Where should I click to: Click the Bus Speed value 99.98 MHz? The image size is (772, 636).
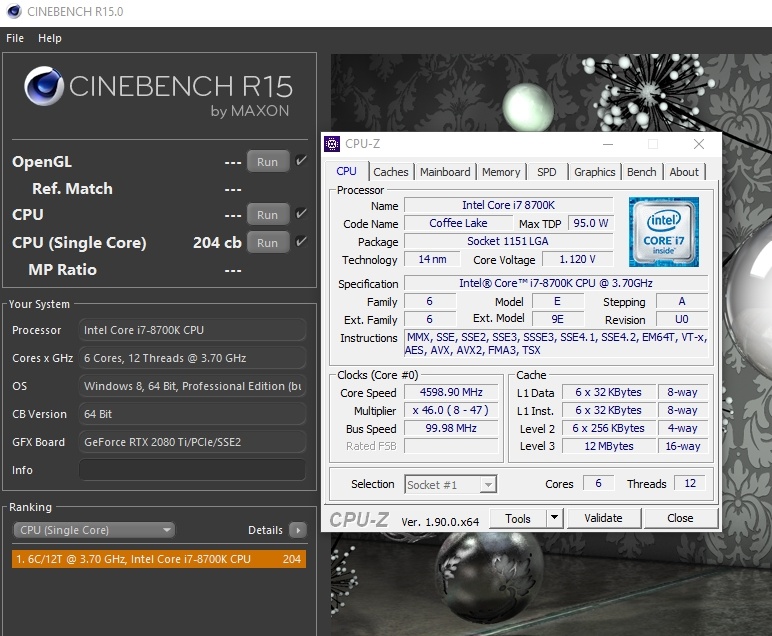[x=451, y=428]
